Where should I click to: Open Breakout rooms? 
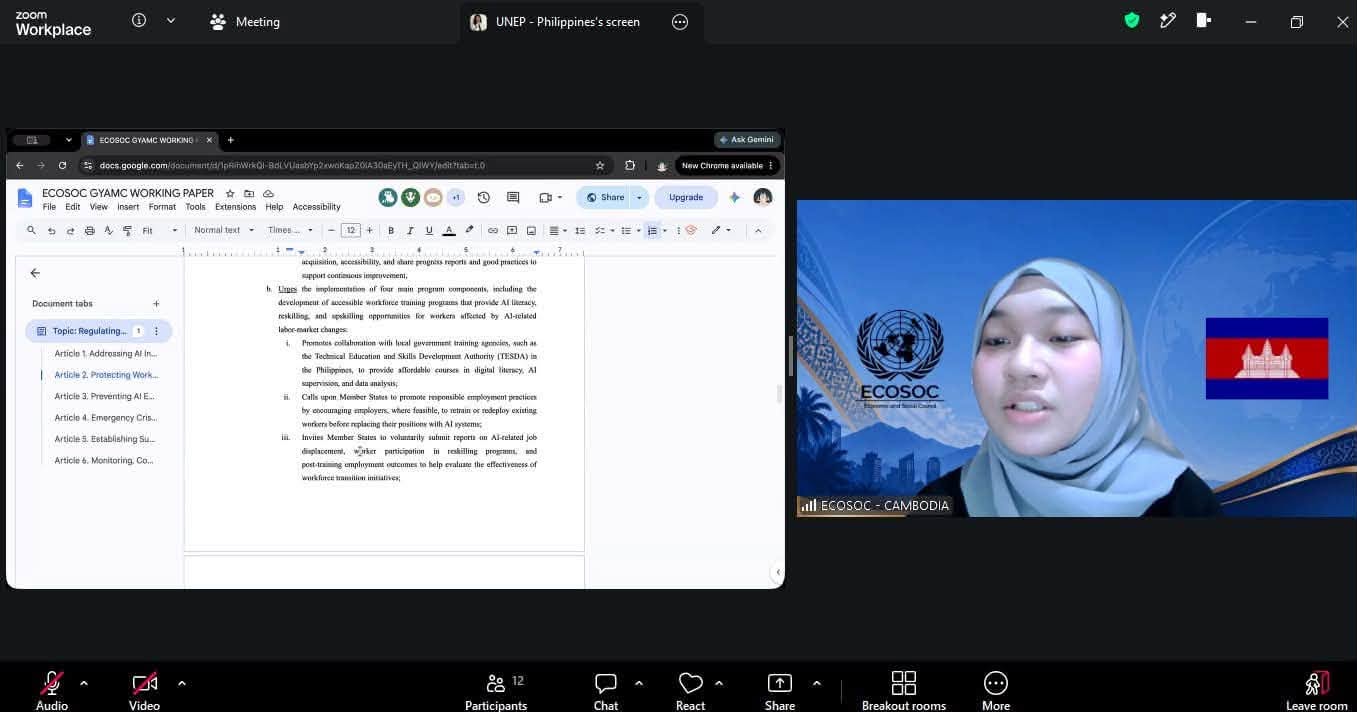(x=904, y=690)
